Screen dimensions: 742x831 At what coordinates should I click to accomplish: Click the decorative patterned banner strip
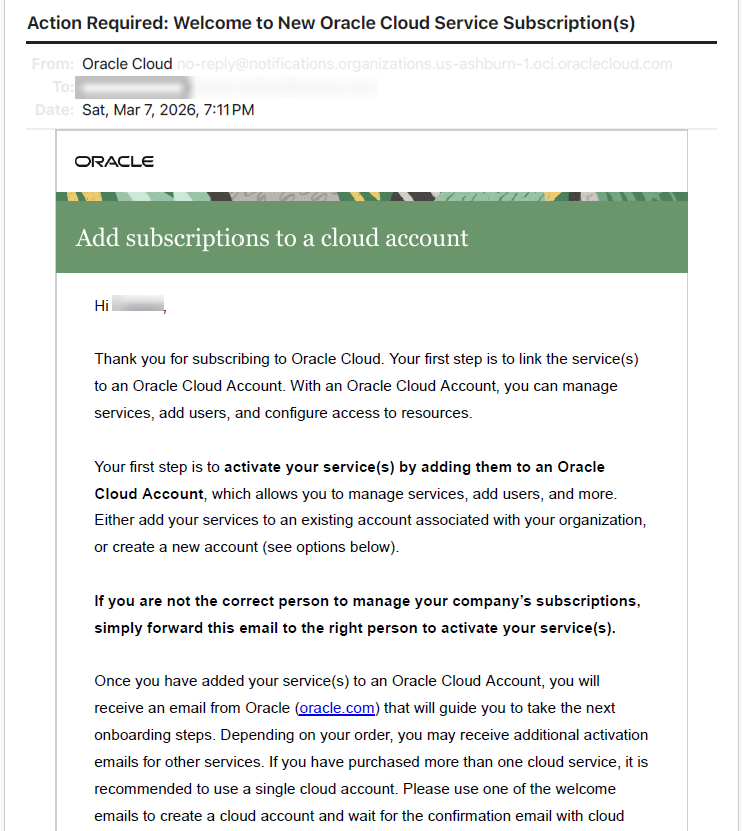click(372, 196)
